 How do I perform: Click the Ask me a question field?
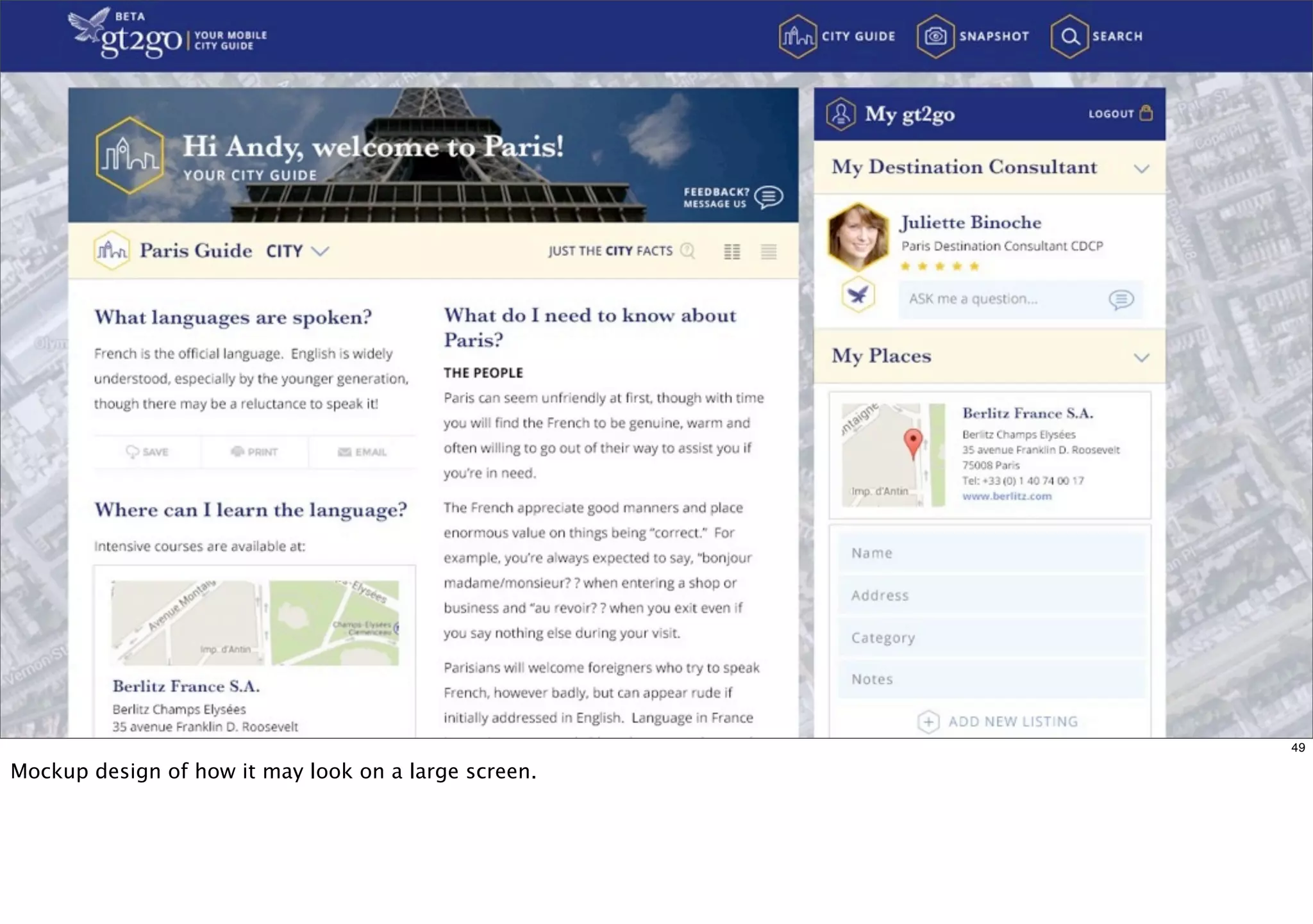click(1000, 299)
